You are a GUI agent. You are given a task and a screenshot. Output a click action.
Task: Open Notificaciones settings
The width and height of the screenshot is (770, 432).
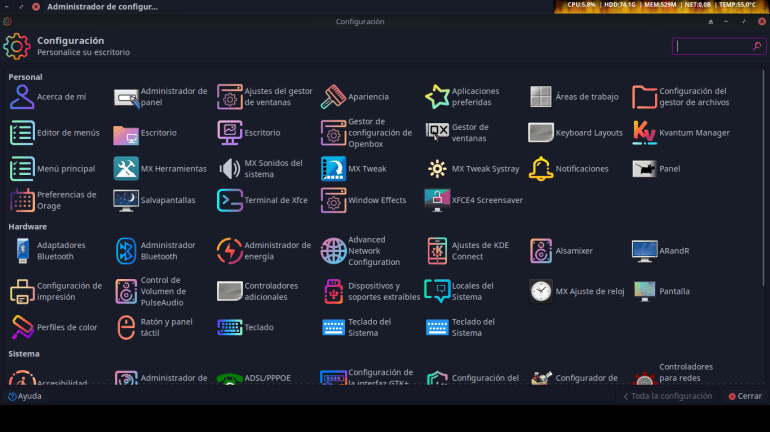tap(541, 169)
